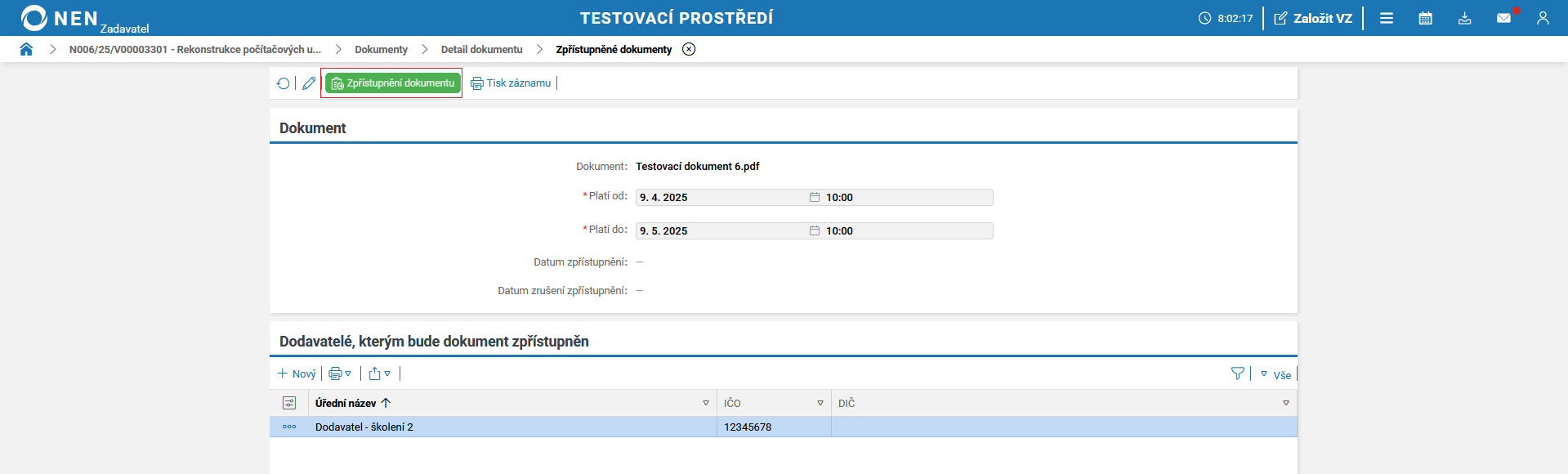Click the pencil edit icon
1568x474 pixels.
pos(309,83)
